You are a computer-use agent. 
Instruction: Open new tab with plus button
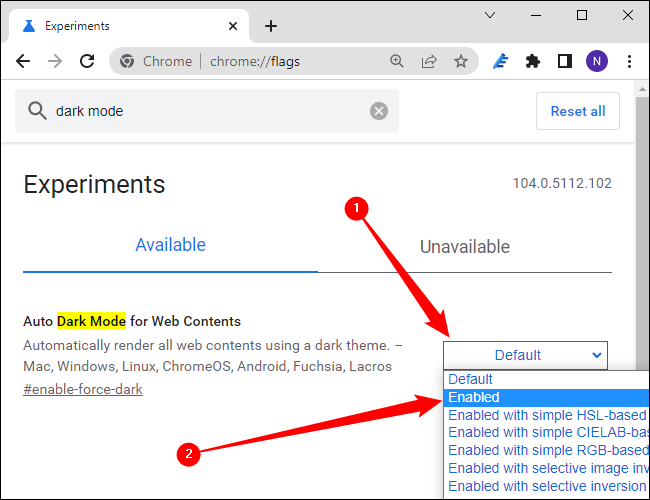coord(270,26)
